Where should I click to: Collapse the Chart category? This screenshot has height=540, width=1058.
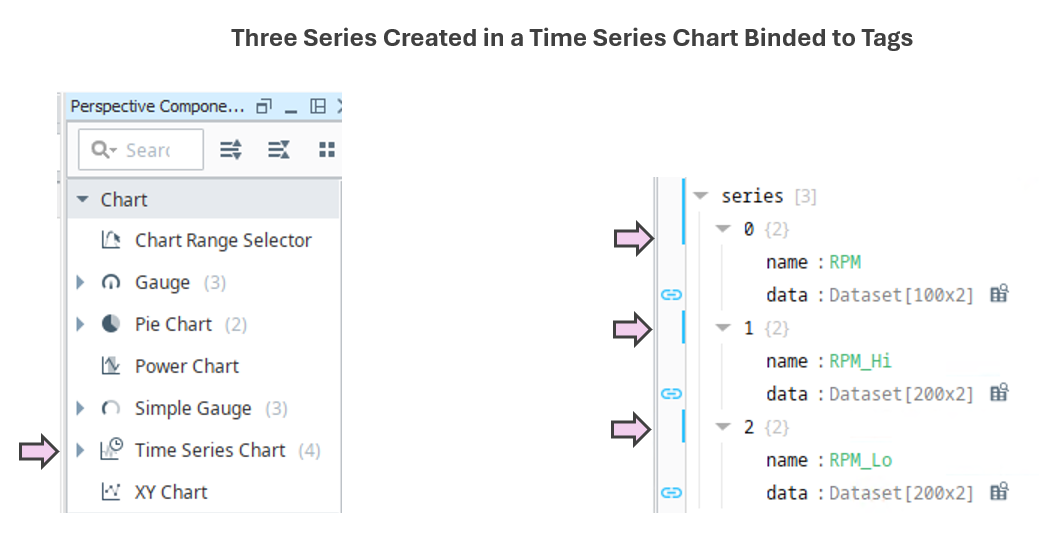pos(83,200)
